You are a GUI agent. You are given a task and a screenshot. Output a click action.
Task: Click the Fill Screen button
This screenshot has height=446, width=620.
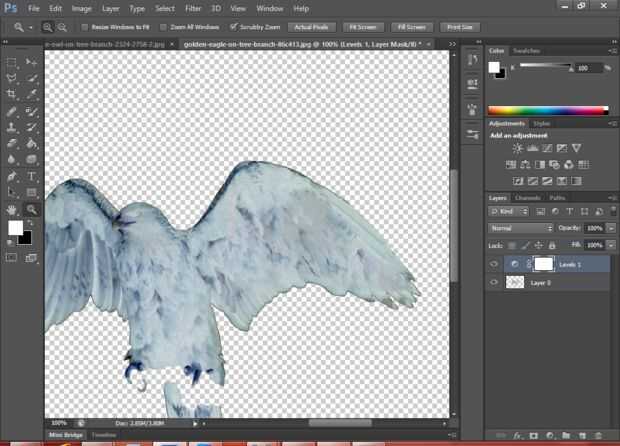click(412, 27)
